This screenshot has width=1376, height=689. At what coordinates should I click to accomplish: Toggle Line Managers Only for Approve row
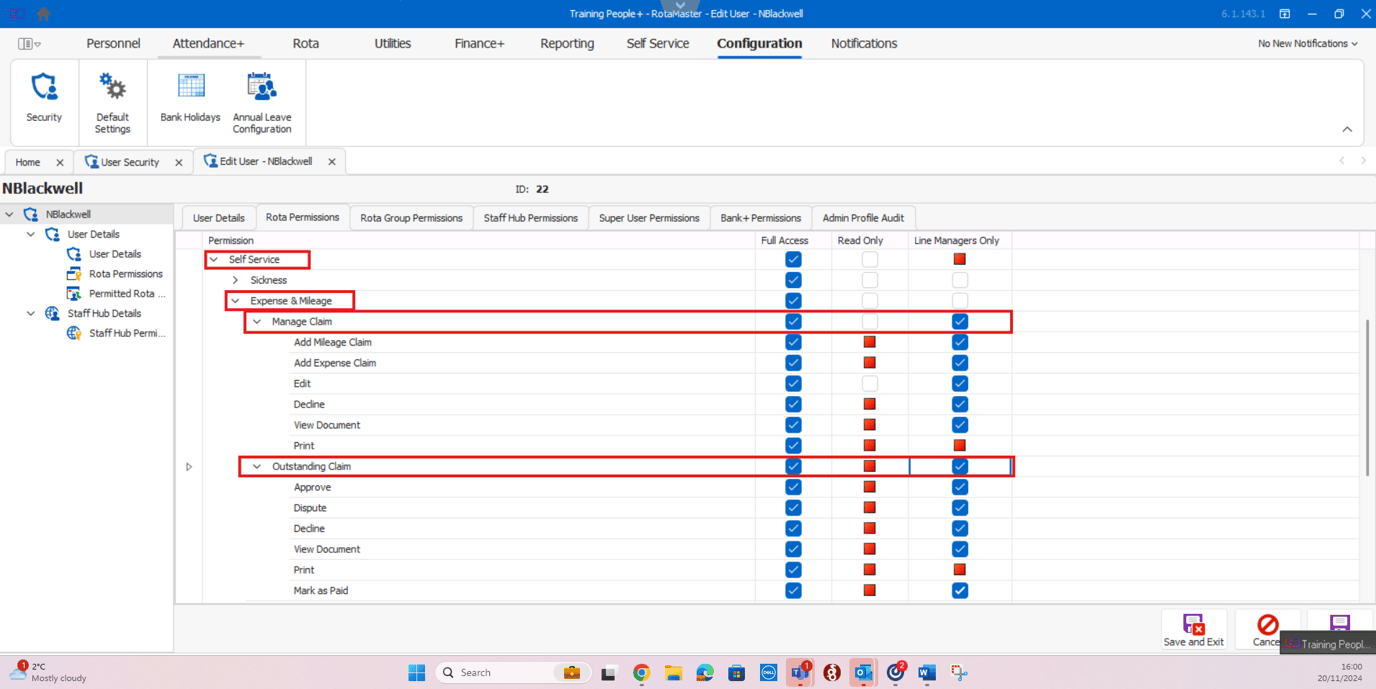(960, 487)
